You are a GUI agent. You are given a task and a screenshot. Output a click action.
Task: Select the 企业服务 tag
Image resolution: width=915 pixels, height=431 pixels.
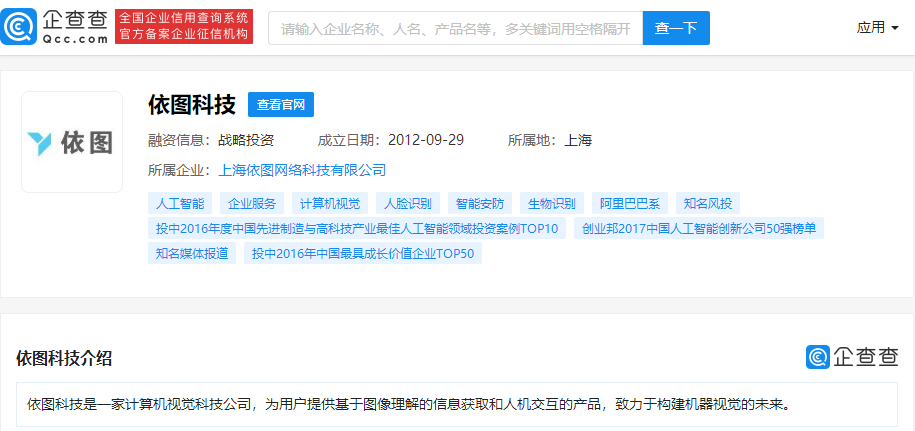tap(252, 203)
